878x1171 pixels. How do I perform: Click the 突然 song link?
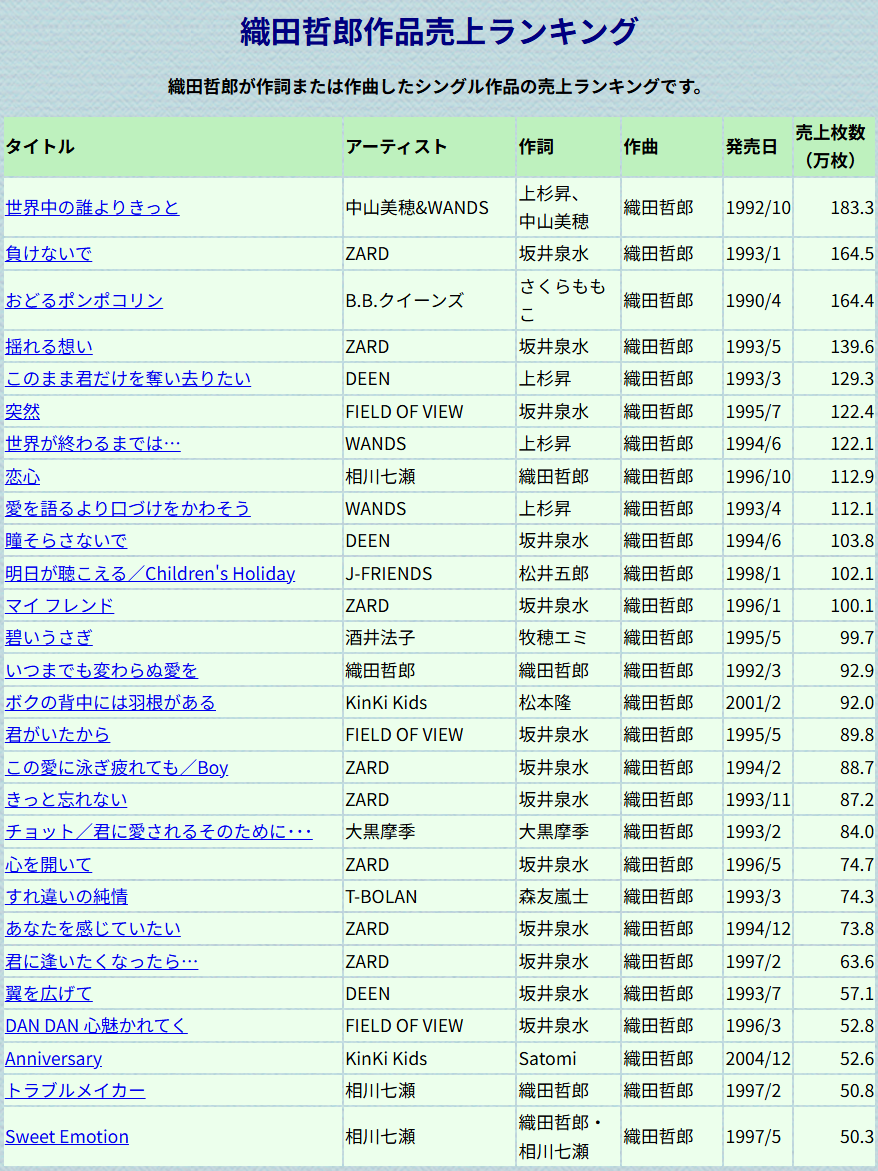(23, 411)
